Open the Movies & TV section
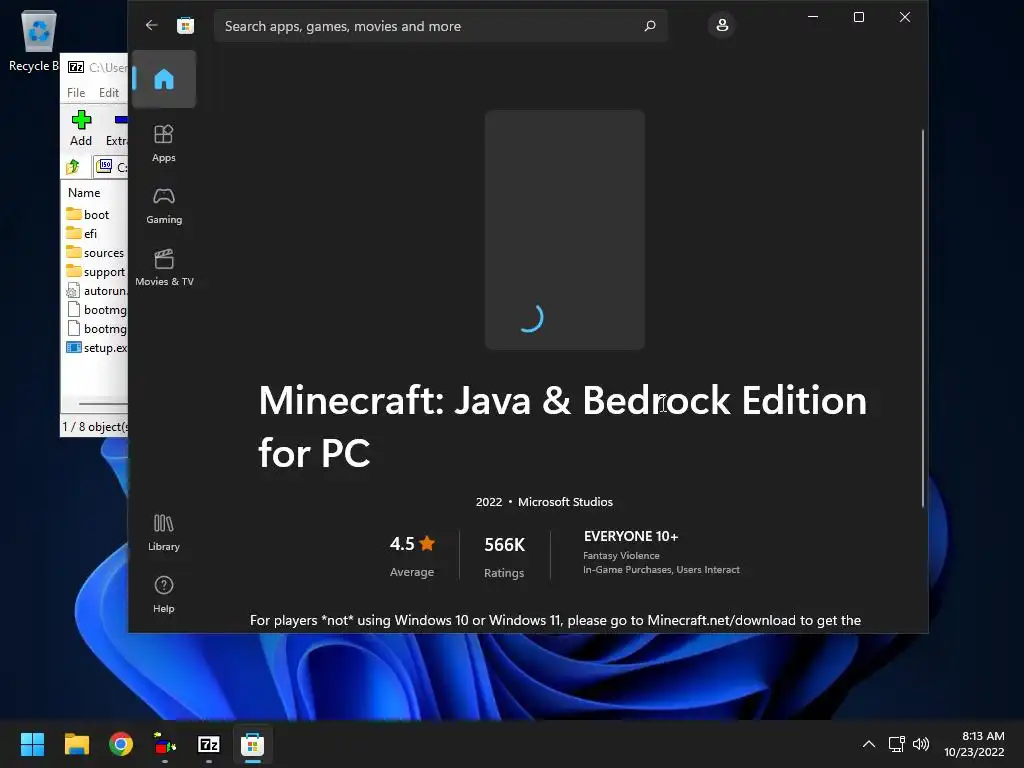1024x768 pixels. tap(164, 267)
